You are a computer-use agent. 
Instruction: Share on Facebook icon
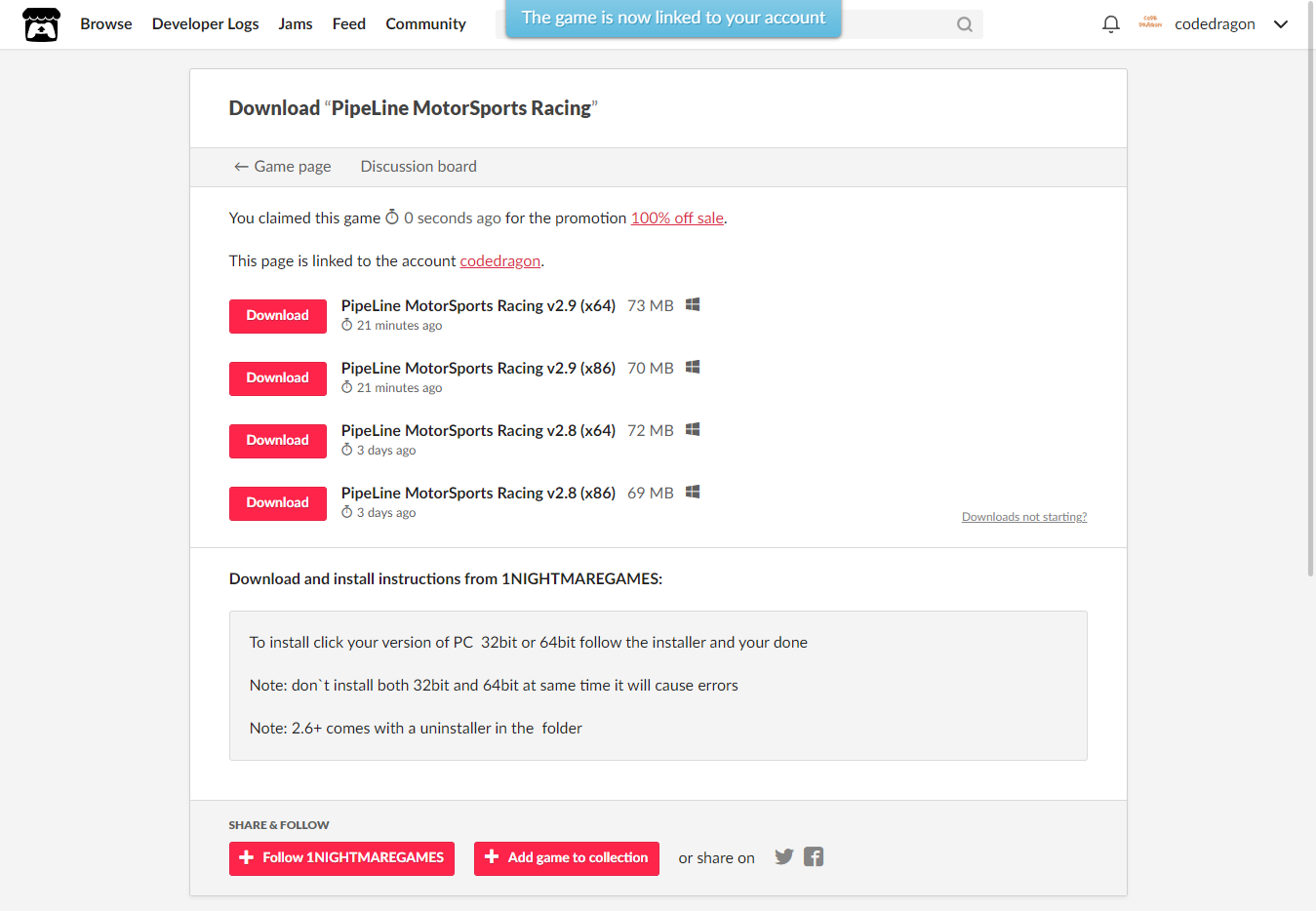pyautogui.click(x=814, y=856)
